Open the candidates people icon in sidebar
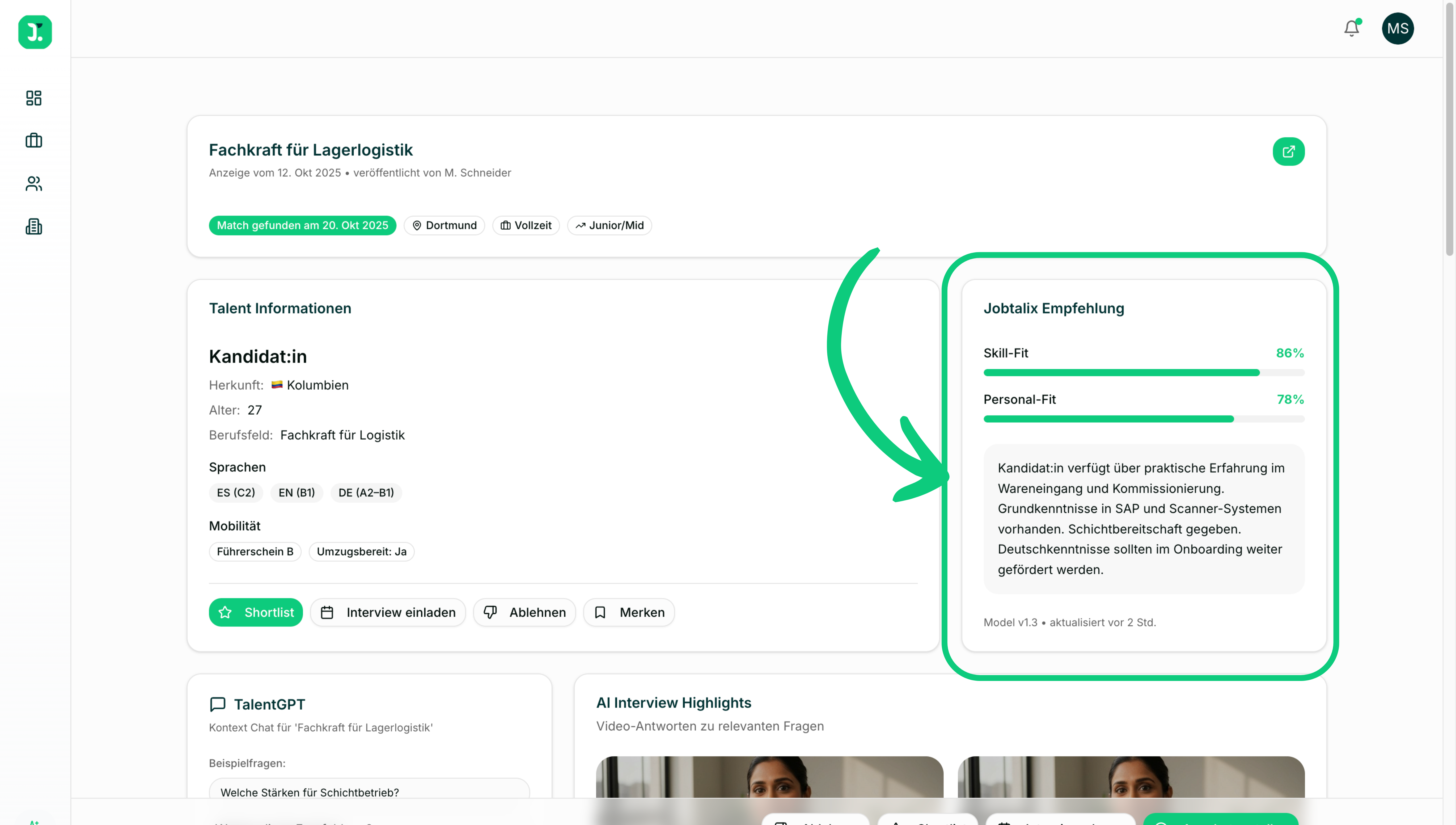Viewport: 1456px width, 825px height. click(x=34, y=184)
